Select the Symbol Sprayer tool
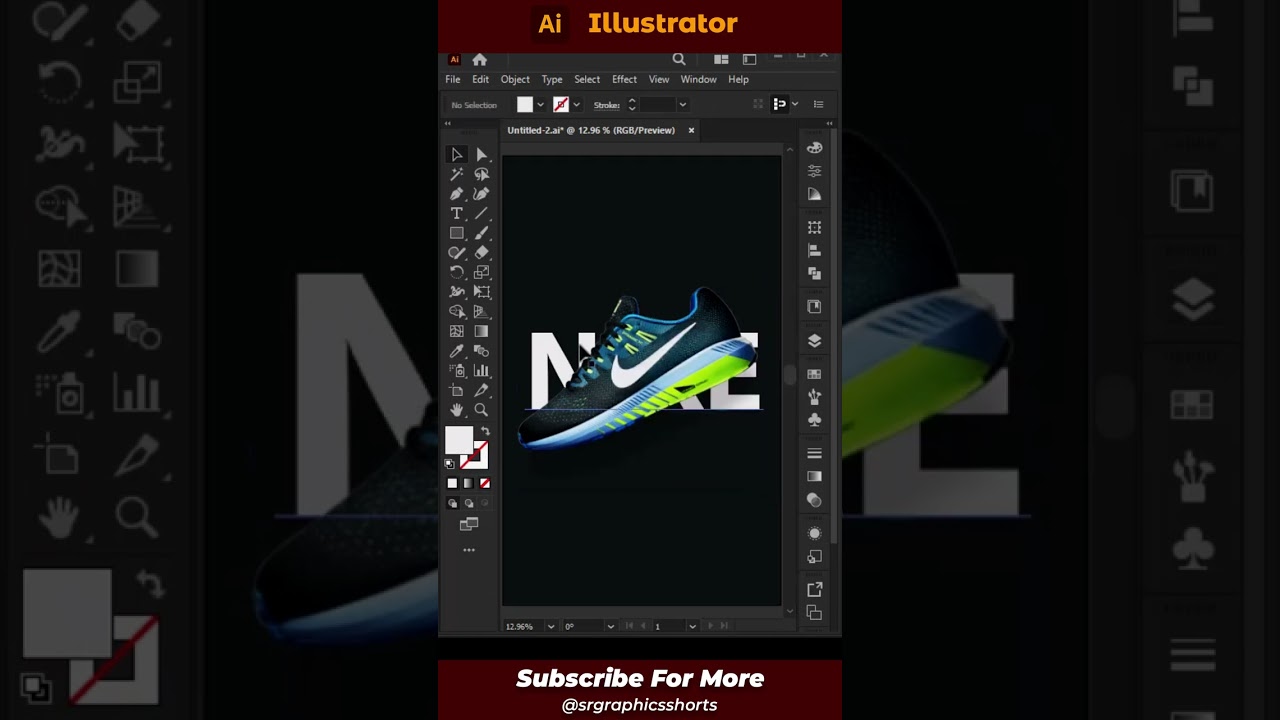This screenshot has width=1280, height=720. click(x=457, y=370)
